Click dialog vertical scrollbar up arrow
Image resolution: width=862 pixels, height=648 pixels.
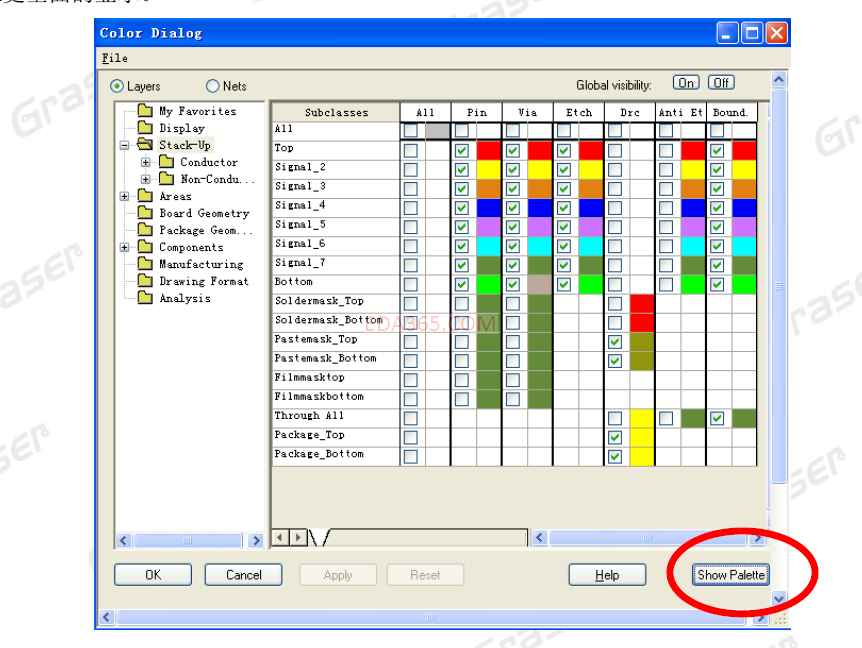778,80
